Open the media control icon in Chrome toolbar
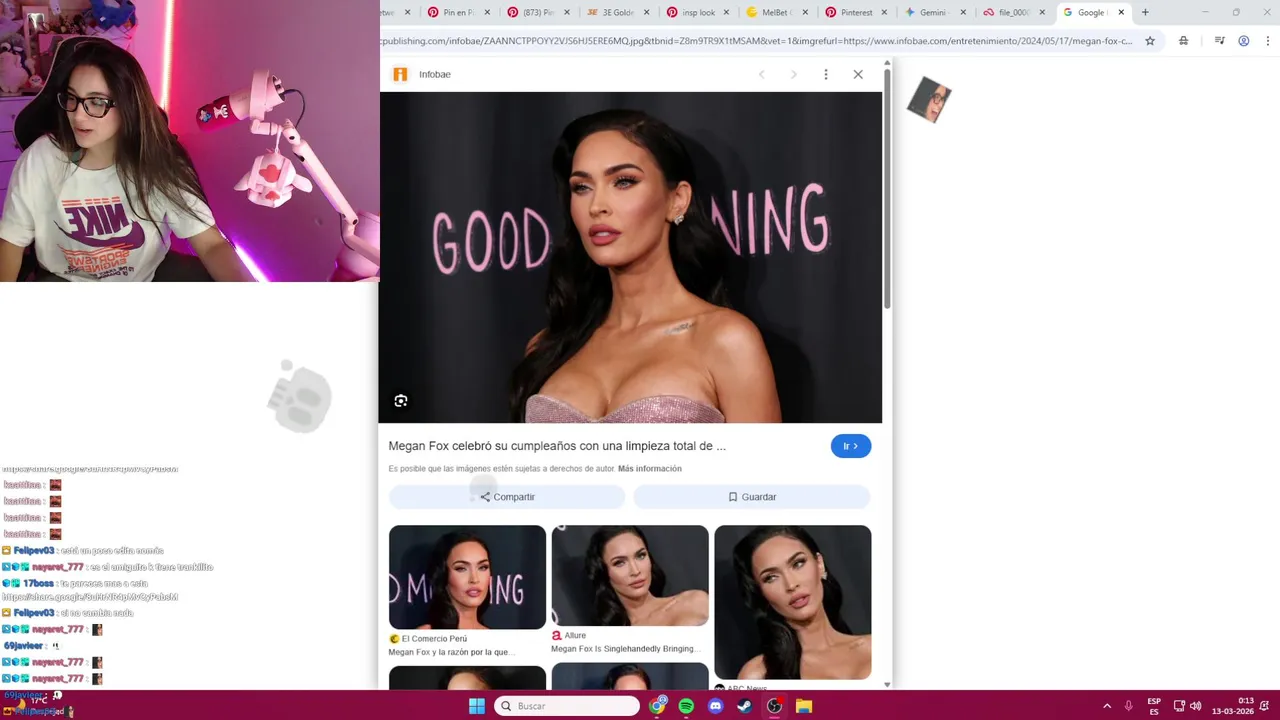This screenshot has height=720, width=1280. (1220, 41)
